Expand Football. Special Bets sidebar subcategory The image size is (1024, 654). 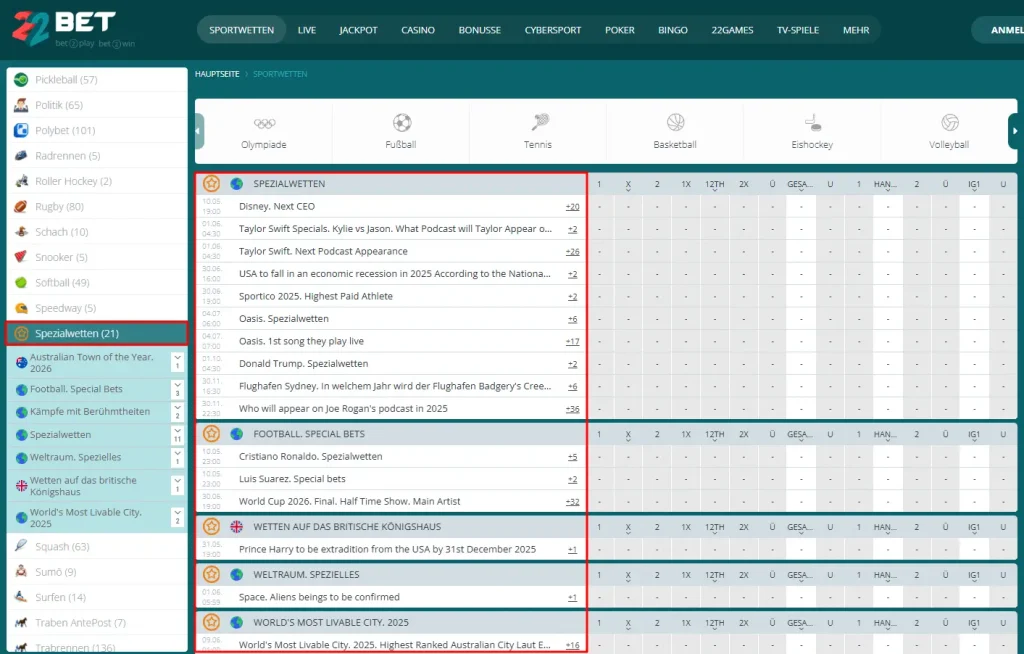tap(177, 389)
